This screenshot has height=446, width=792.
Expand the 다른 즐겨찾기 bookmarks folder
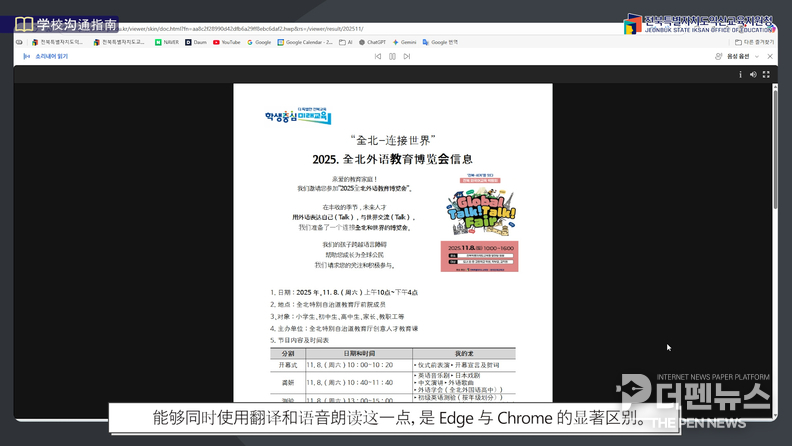click(754, 42)
